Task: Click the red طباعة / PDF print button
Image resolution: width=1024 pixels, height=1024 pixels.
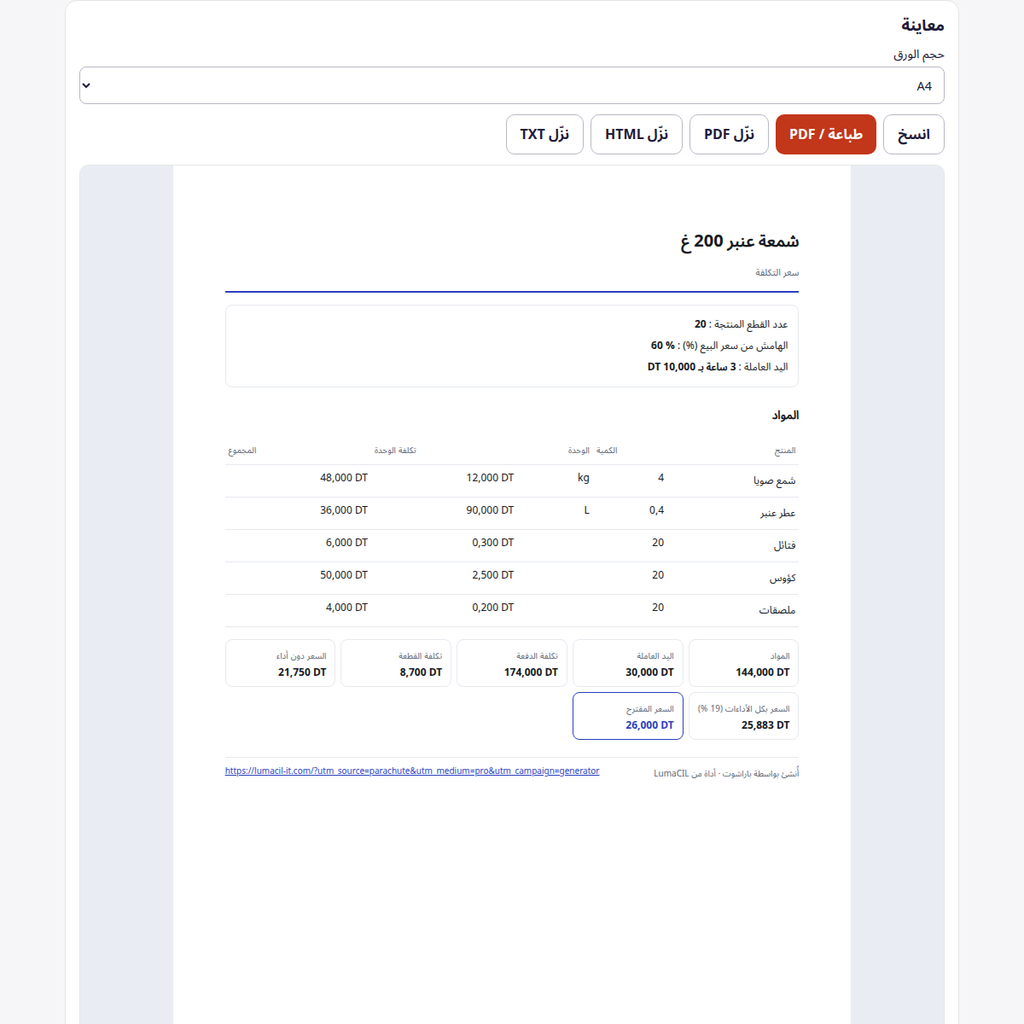Action: tap(825, 135)
